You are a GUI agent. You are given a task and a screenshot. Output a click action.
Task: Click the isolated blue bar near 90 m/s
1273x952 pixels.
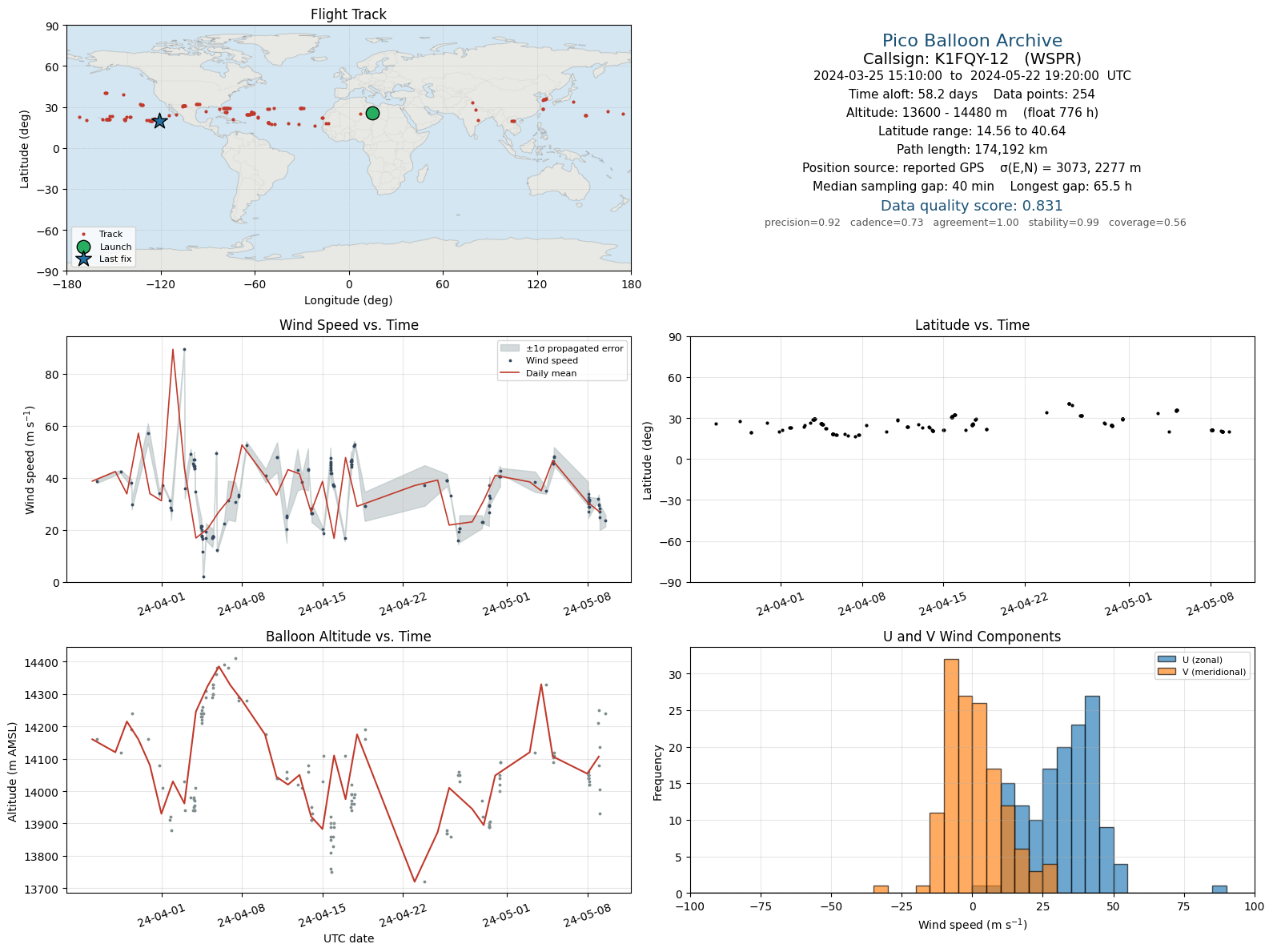point(1219,890)
